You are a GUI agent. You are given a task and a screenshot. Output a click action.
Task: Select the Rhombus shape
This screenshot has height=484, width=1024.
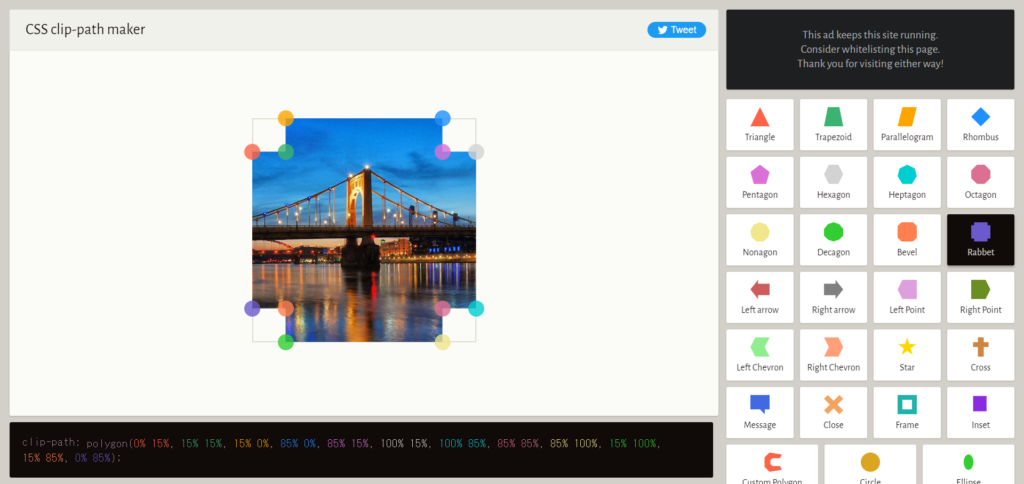click(980, 124)
